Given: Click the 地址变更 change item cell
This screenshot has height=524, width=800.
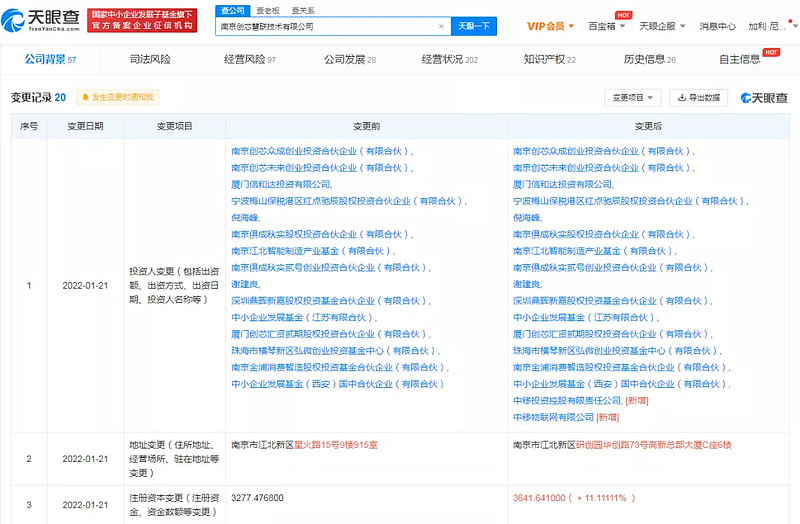Looking at the screenshot, I should (x=174, y=459).
